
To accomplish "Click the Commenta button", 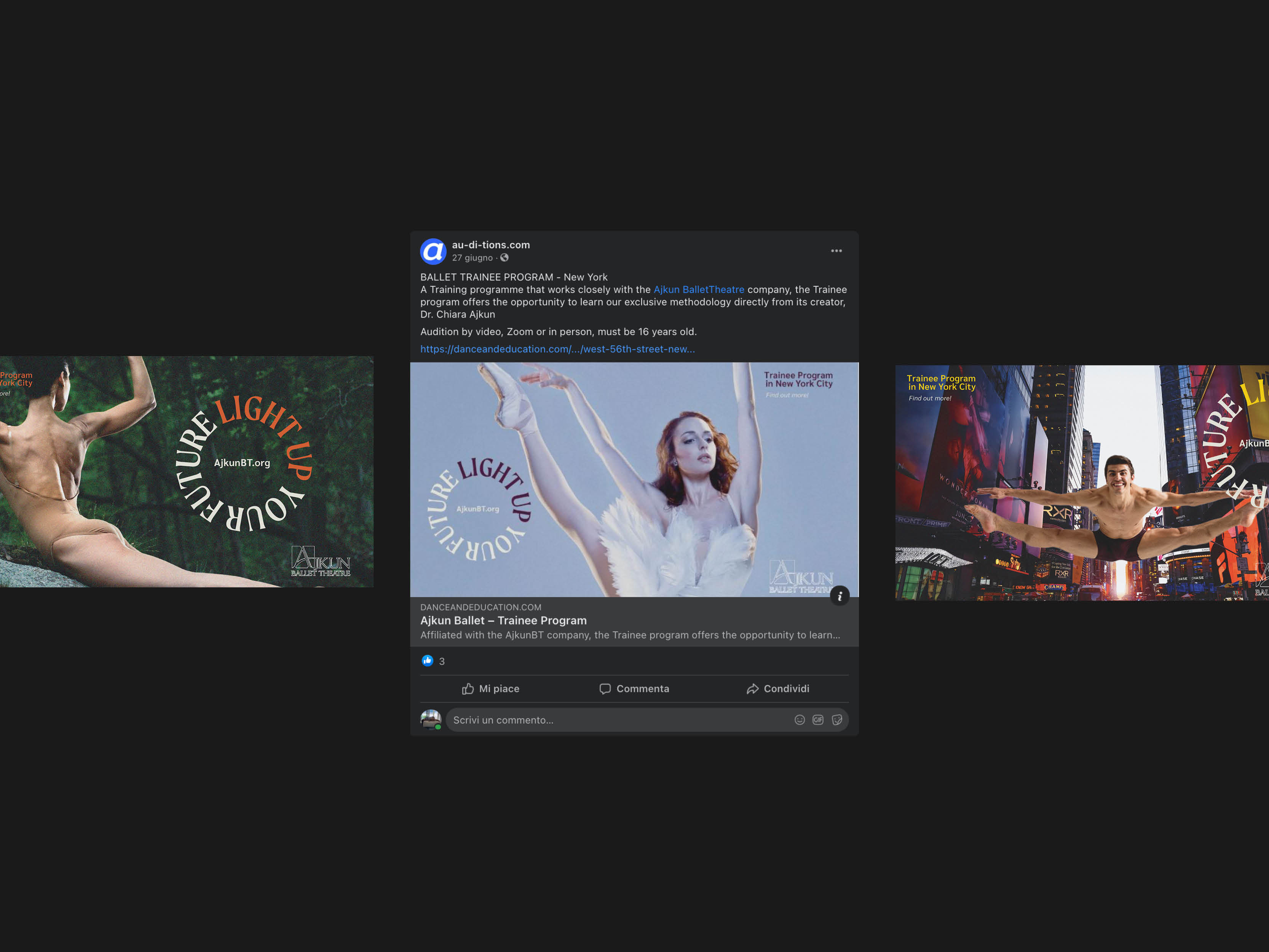I will point(634,688).
